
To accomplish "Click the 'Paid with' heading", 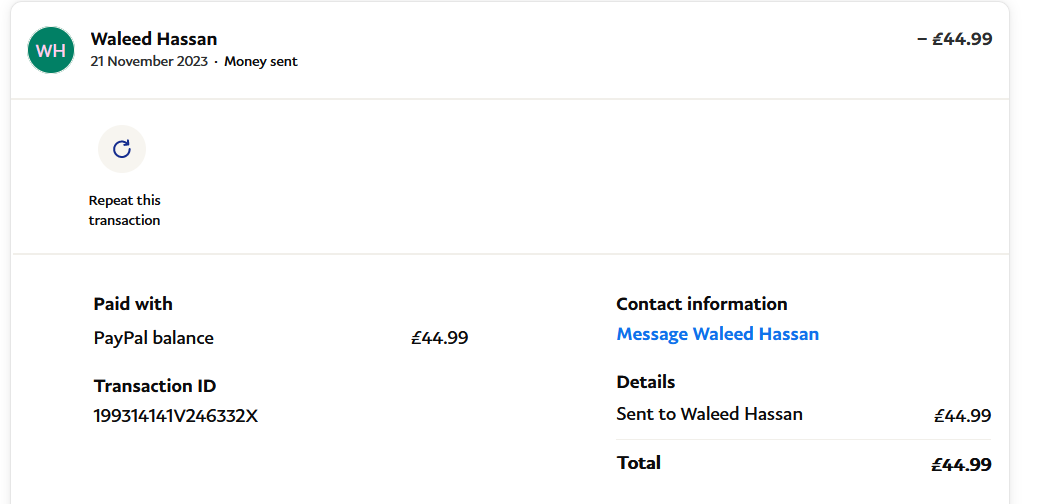I will point(133,304).
